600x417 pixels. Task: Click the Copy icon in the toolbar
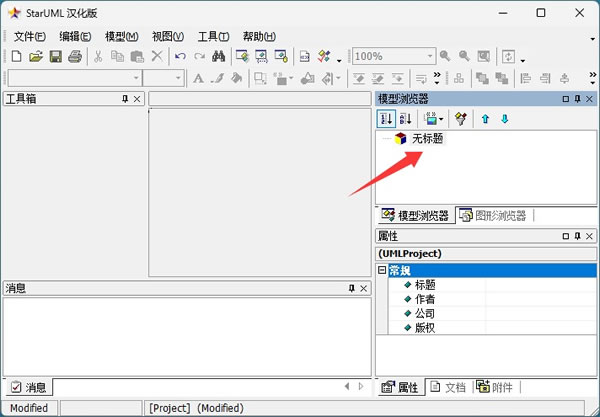click(x=117, y=57)
